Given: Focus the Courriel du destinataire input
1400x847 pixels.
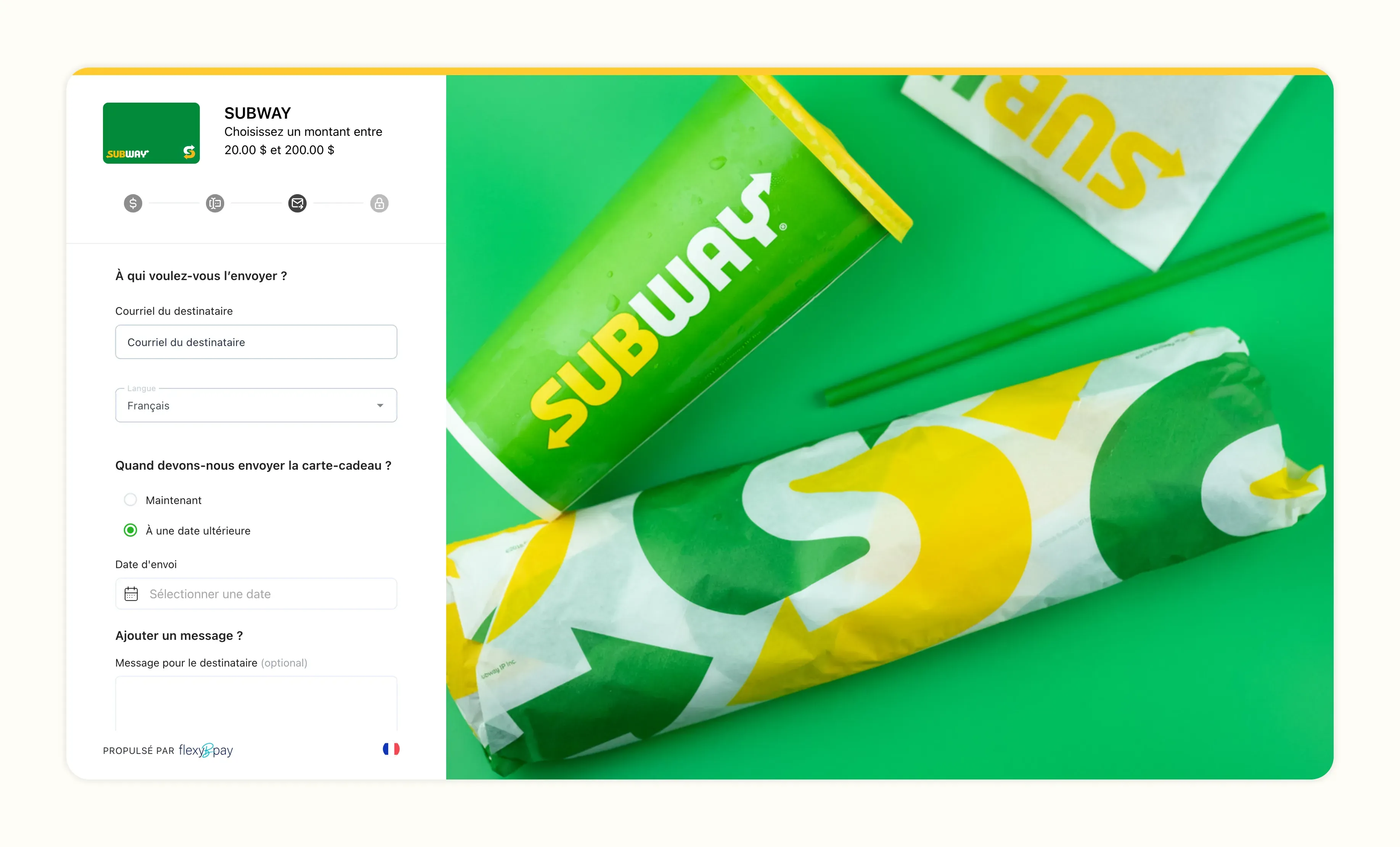Looking at the screenshot, I should (x=256, y=341).
